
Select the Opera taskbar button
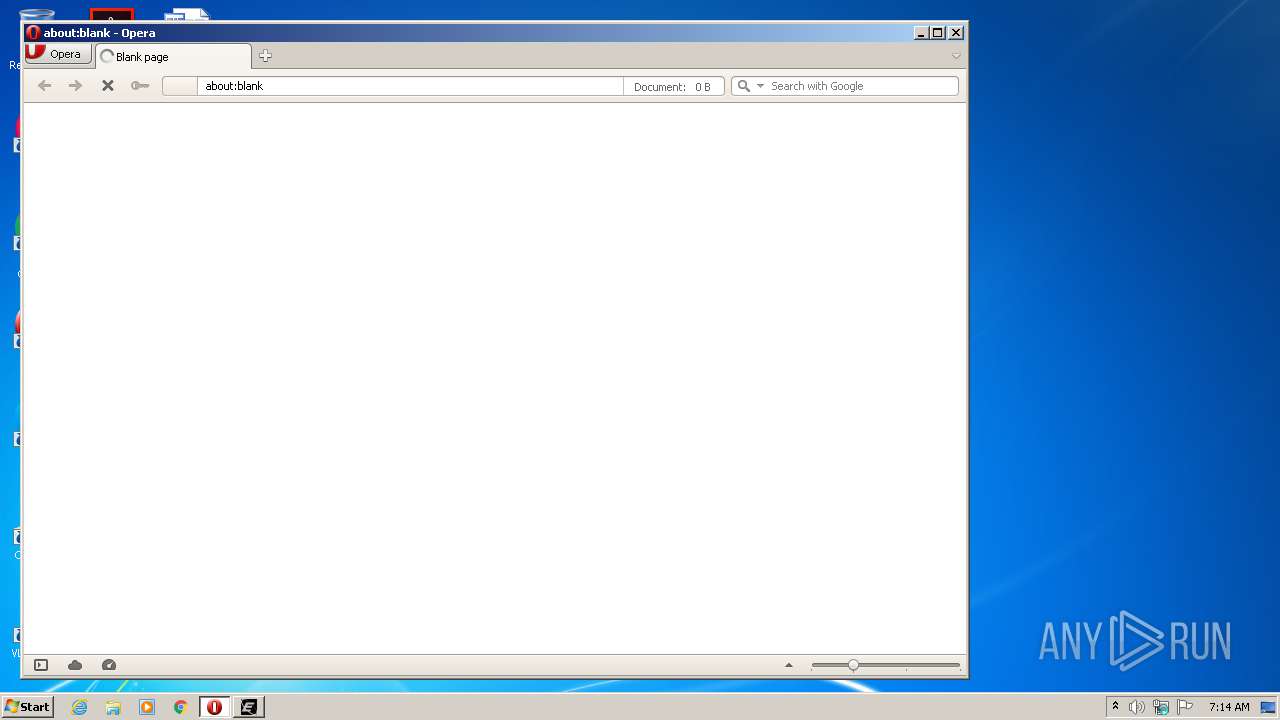coord(214,707)
